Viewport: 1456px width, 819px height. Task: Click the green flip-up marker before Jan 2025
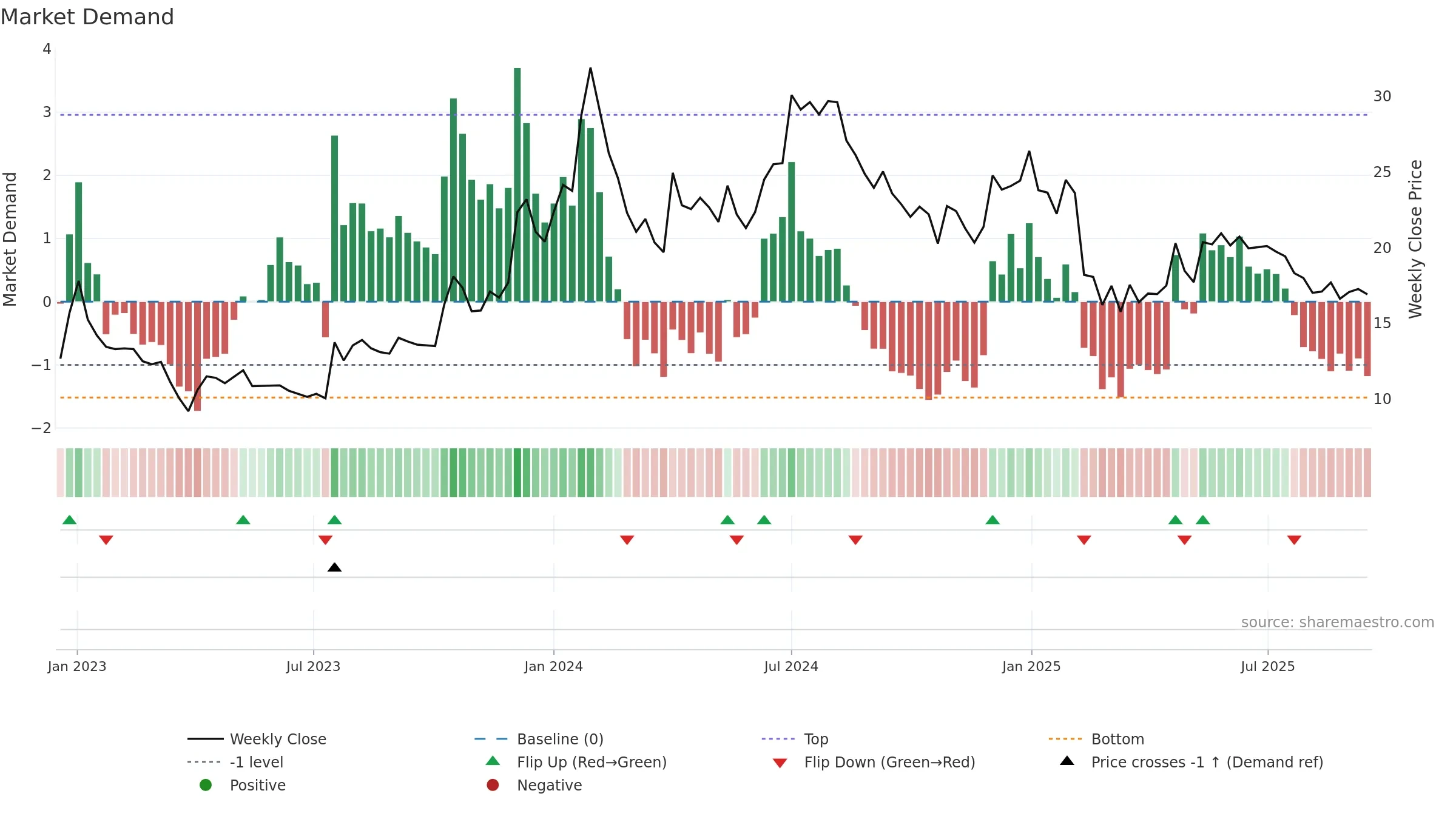(993, 520)
